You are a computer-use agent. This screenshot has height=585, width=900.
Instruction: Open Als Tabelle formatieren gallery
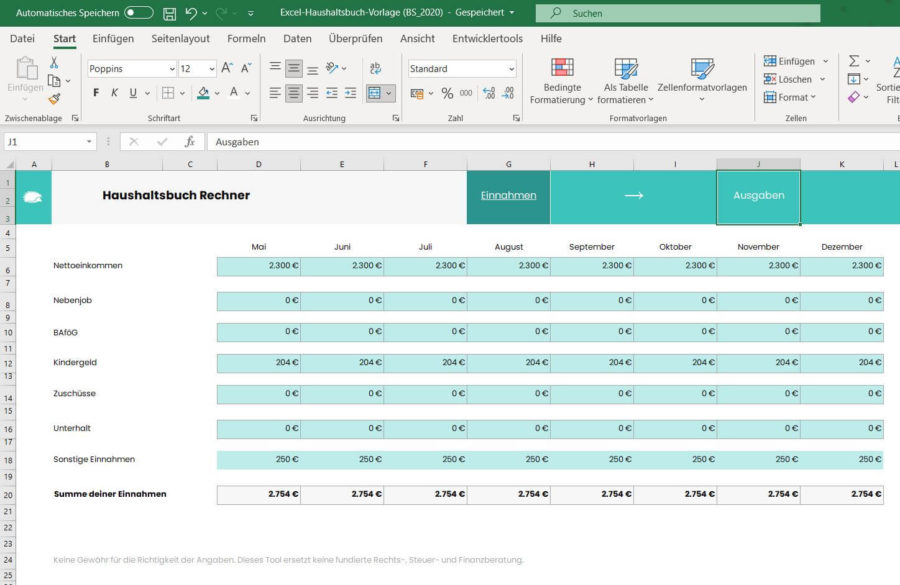(x=626, y=81)
